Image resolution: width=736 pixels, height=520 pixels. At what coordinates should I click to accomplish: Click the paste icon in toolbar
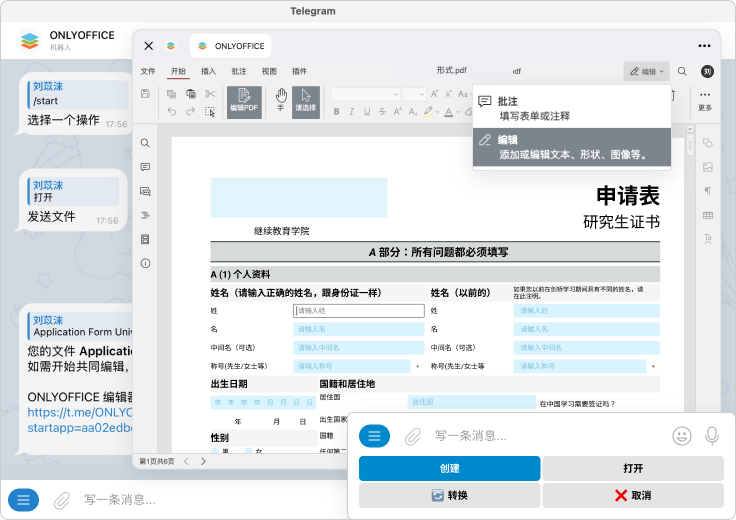[x=191, y=94]
